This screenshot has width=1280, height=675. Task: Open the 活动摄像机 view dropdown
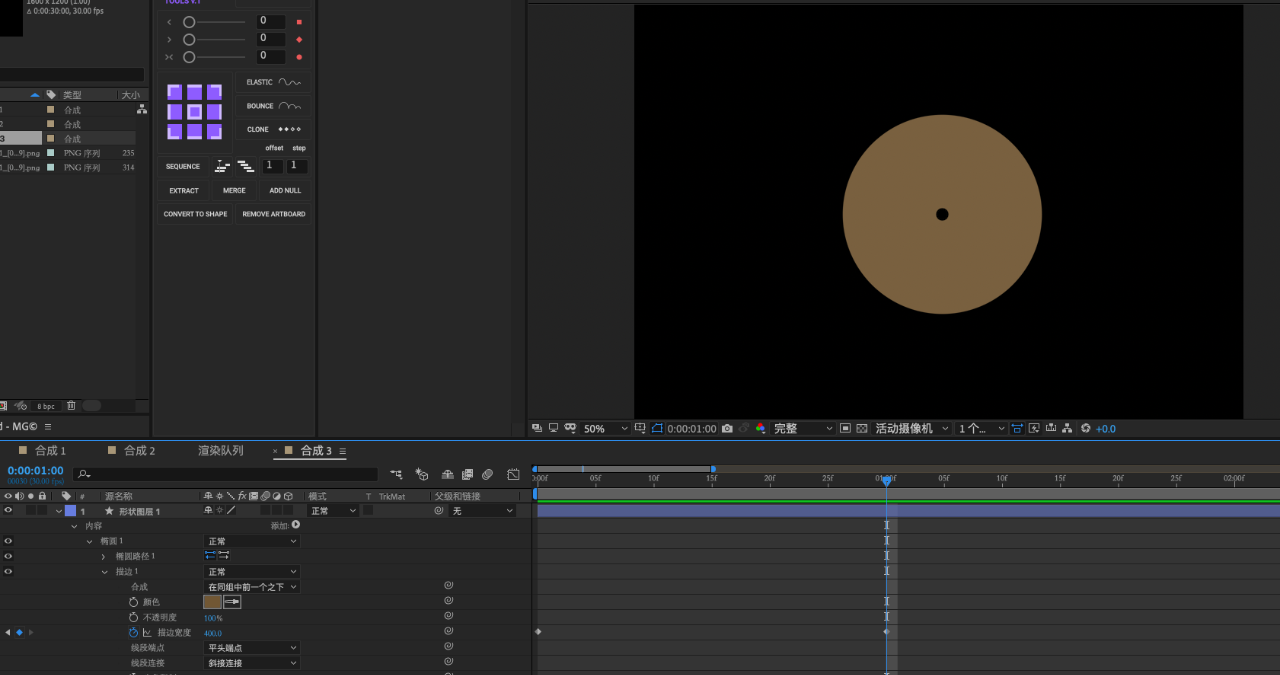click(911, 428)
